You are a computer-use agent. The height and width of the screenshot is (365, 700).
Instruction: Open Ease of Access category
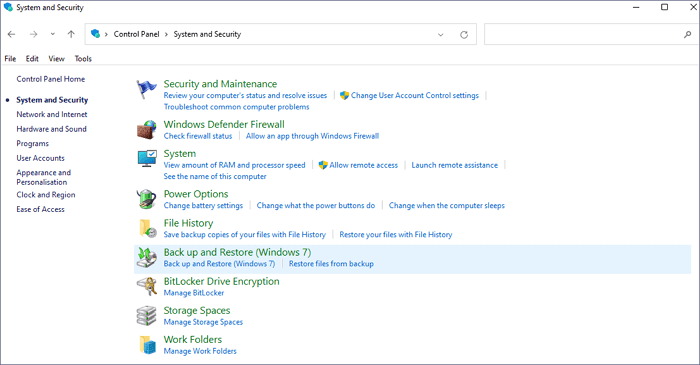point(41,209)
